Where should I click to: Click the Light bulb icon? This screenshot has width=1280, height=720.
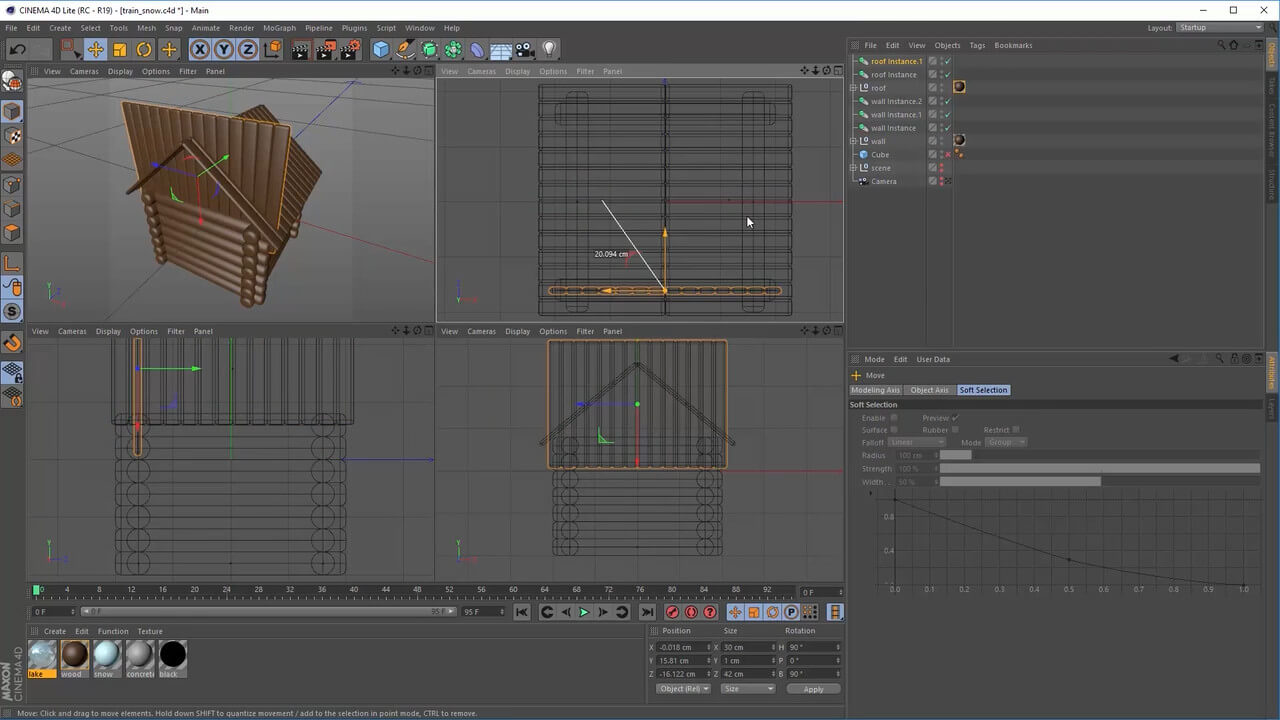point(549,50)
